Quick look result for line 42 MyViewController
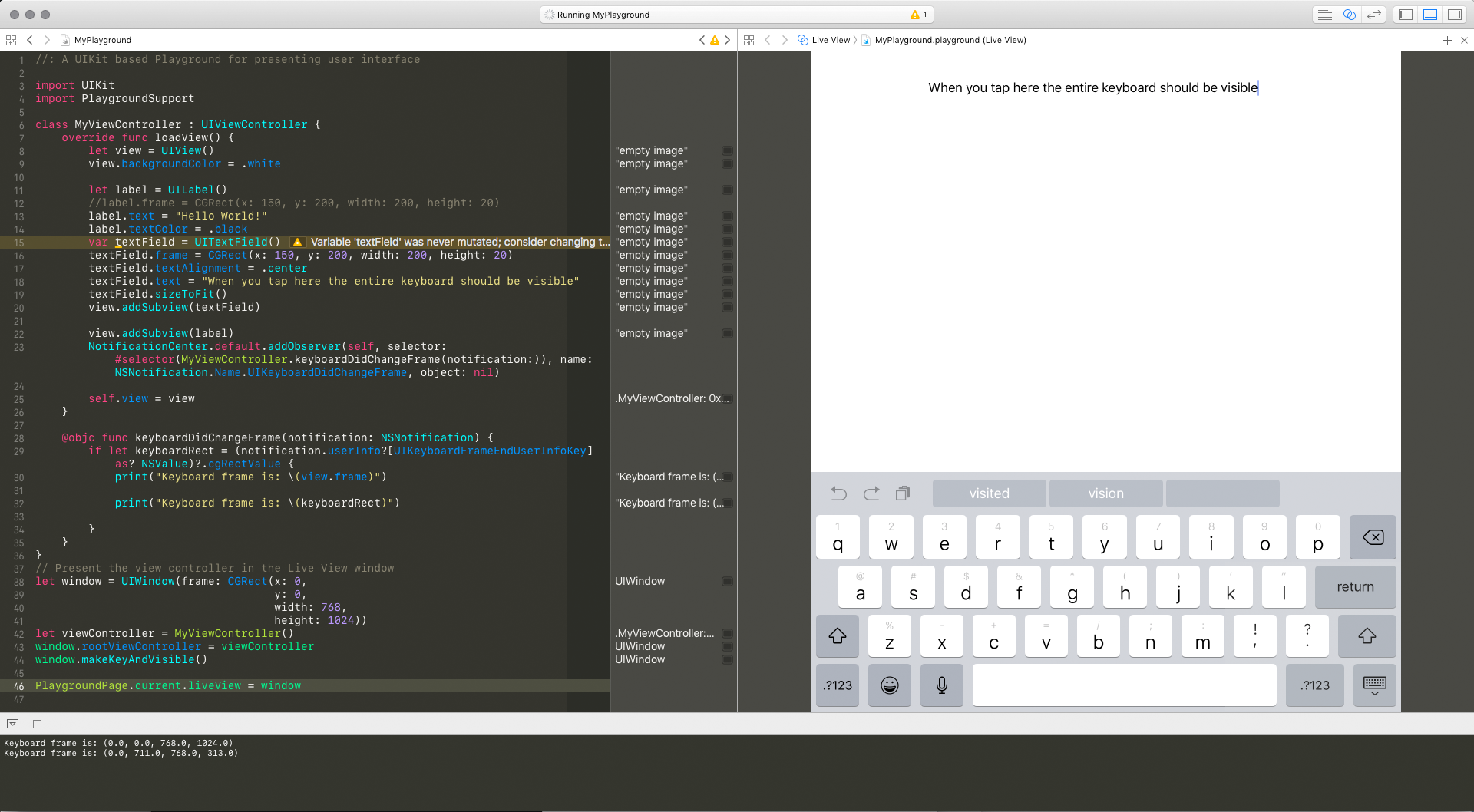The width and height of the screenshot is (1474, 812). click(x=727, y=633)
